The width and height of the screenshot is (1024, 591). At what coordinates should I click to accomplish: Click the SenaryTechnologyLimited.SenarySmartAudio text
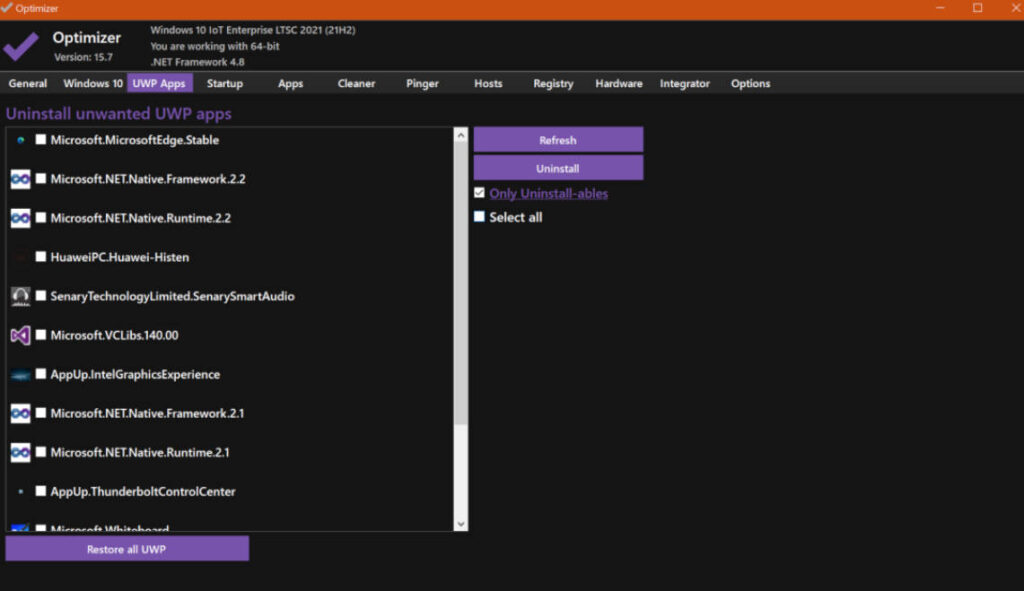click(172, 296)
